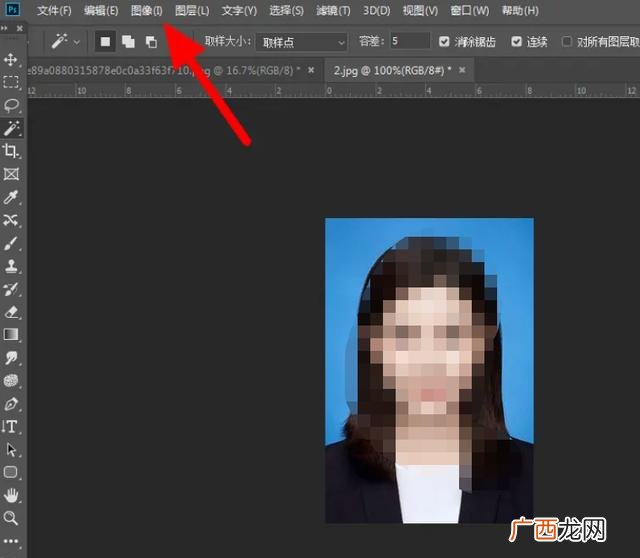Select the Pen tool
Viewport: 640px width, 558px height.
click(11, 404)
